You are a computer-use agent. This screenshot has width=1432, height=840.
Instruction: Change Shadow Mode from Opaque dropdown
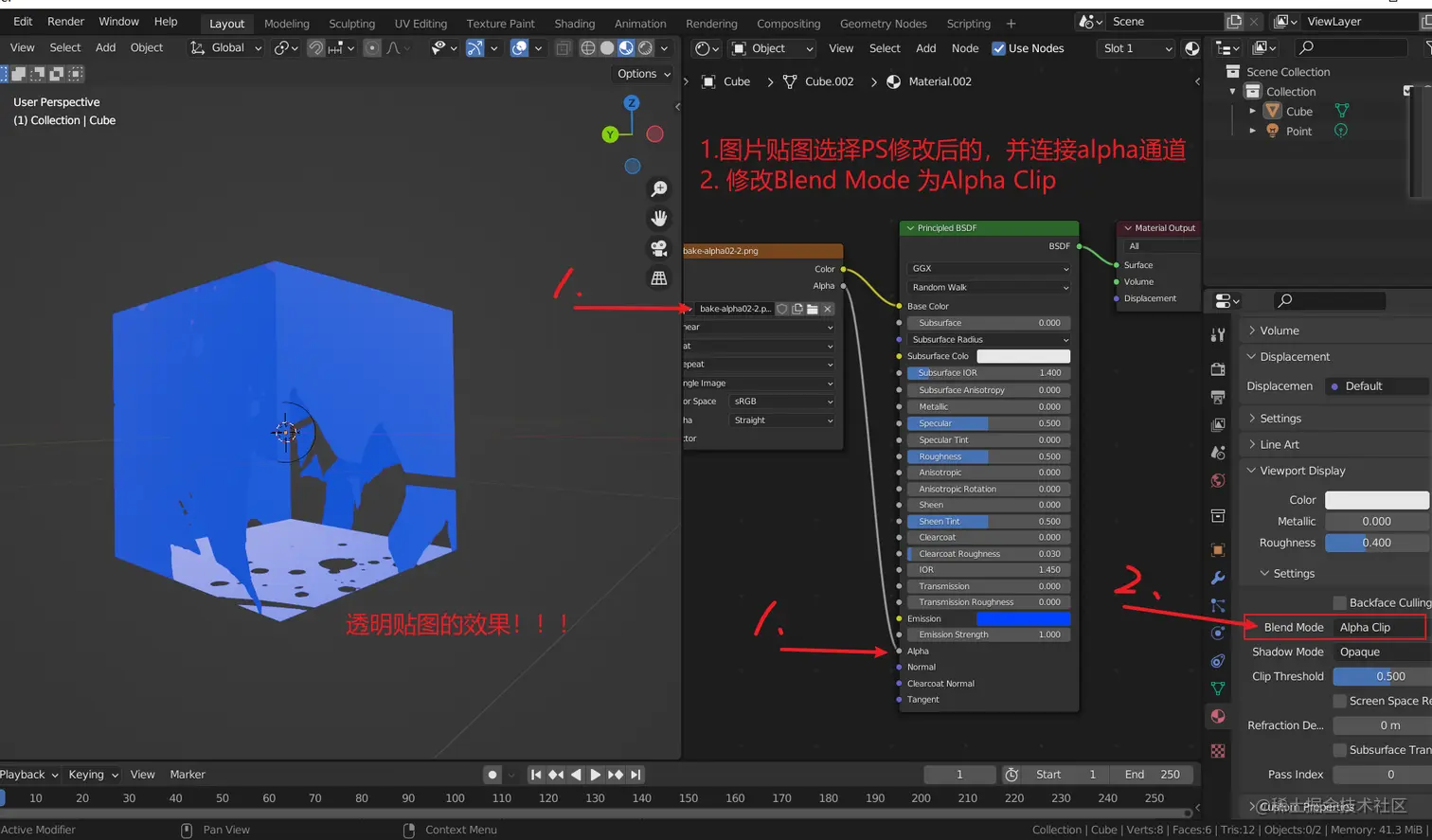click(1378, 652)
